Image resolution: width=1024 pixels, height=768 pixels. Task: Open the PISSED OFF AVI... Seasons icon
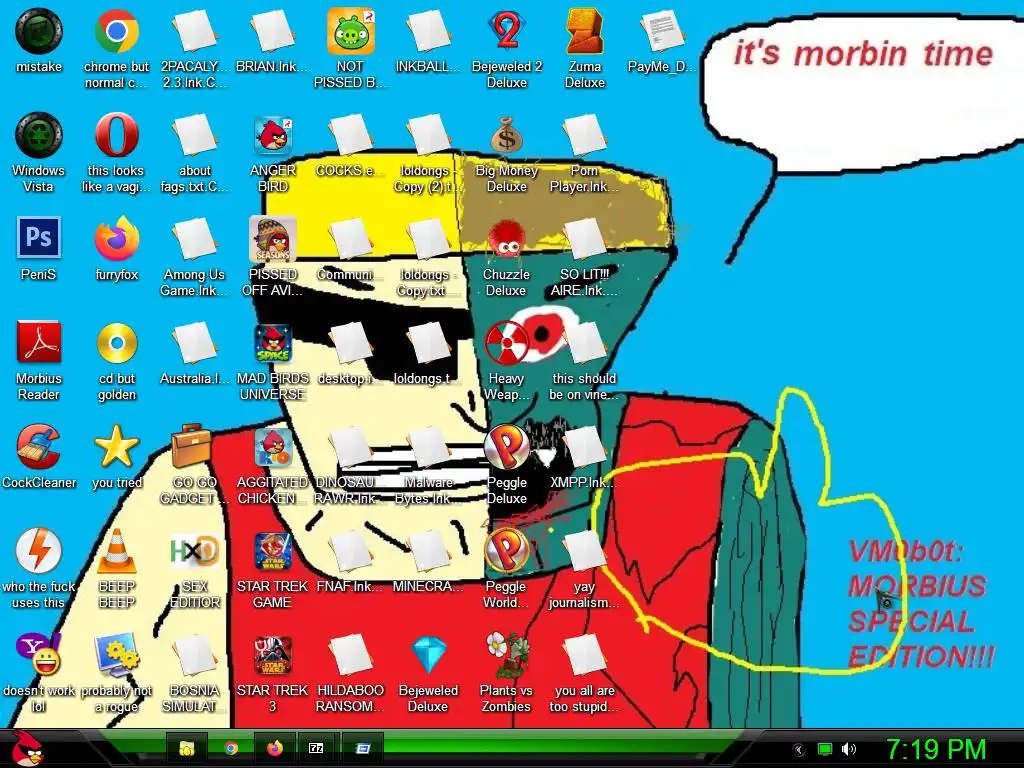[273, 239]
